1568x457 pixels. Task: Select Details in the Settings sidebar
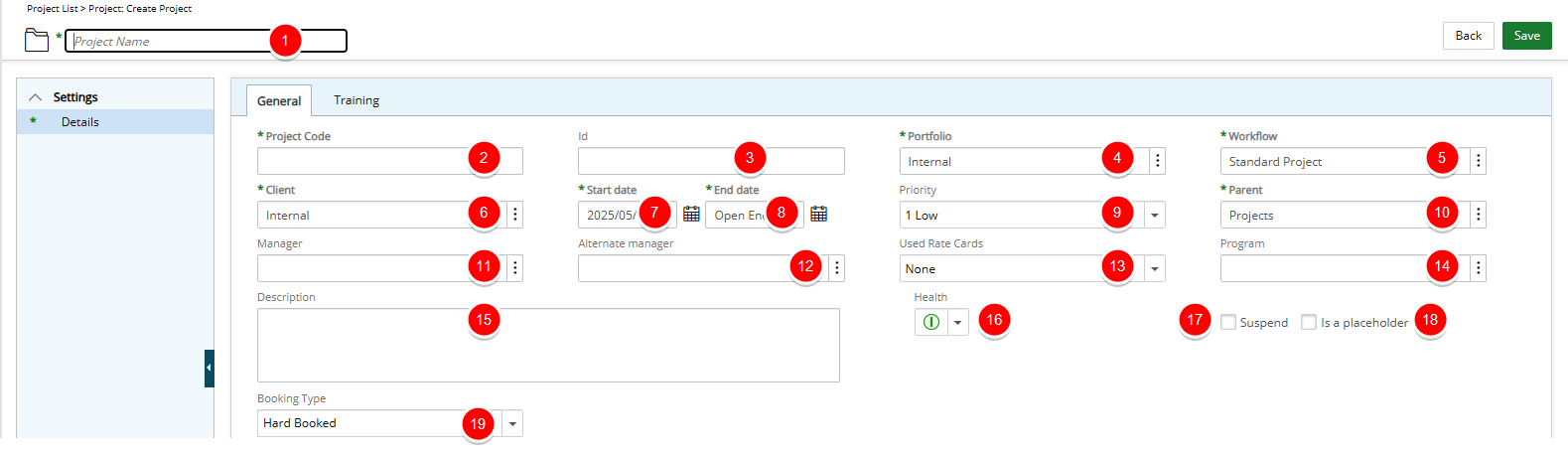(115, 122)
